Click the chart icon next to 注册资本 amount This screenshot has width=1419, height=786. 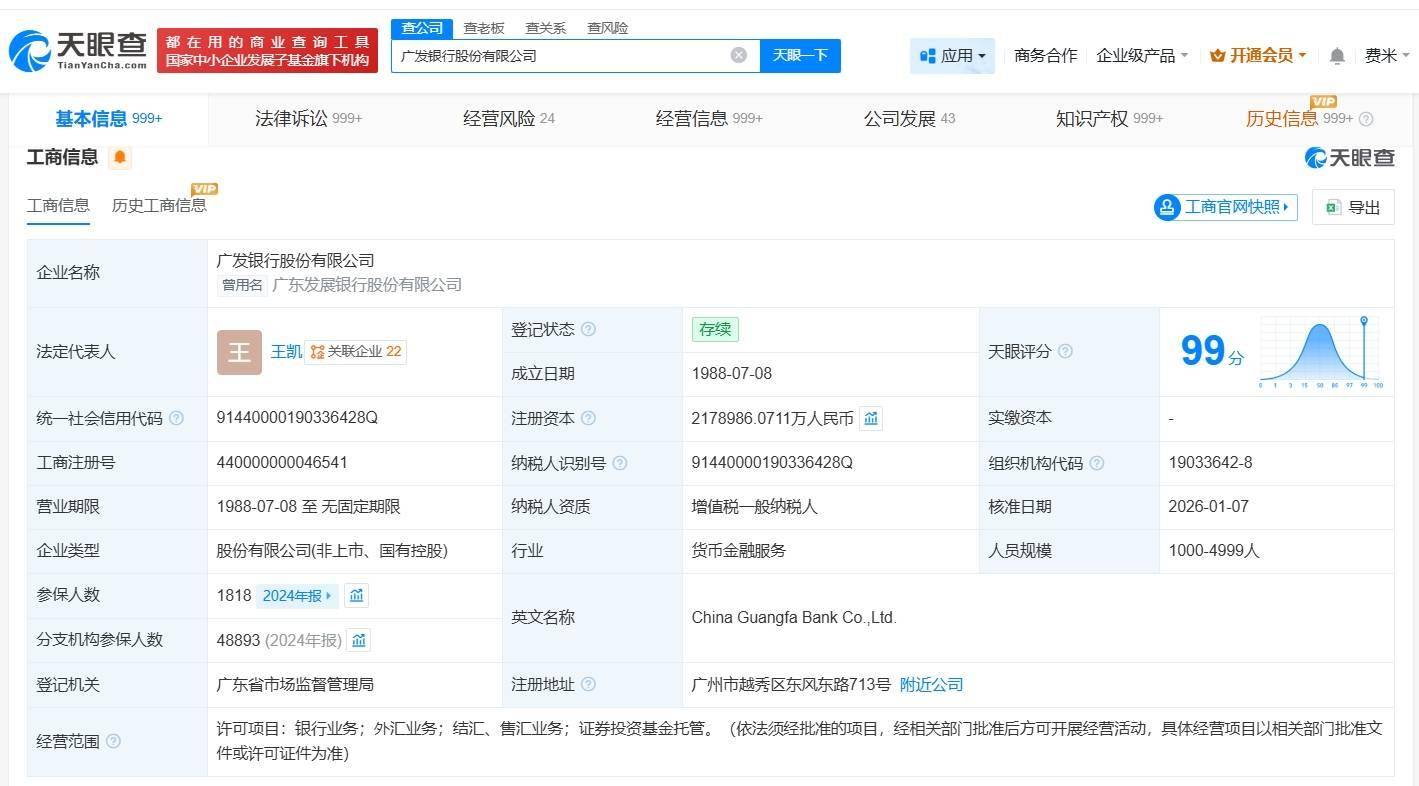coord(870,418)
